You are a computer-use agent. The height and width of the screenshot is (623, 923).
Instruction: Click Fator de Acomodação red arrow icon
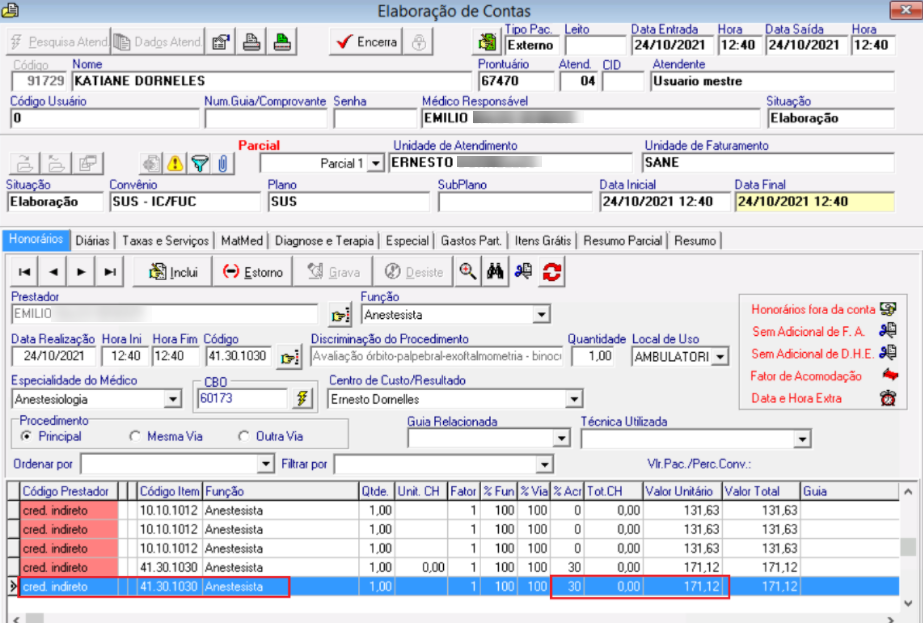tap(889, 375)
